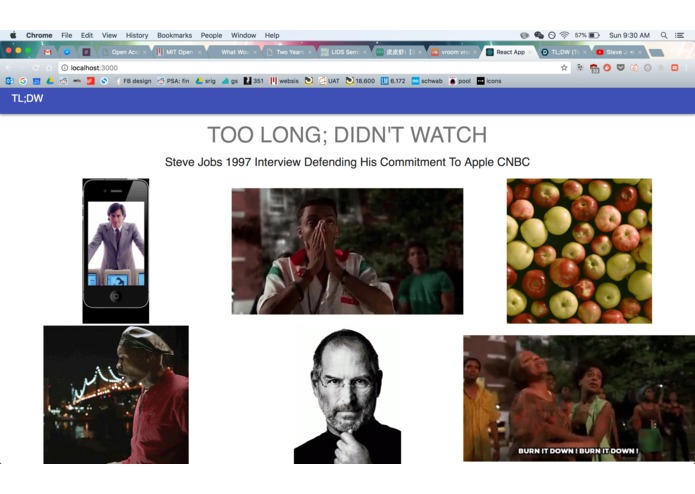Open the gs bookmark
Image resolution: width=695 pixels, height=494 pixels.
(230, 81)
